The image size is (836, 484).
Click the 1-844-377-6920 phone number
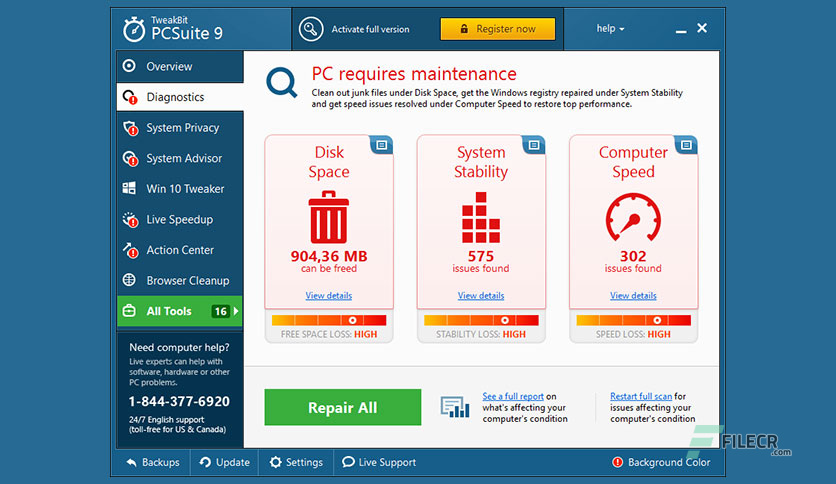pos(179,401)
